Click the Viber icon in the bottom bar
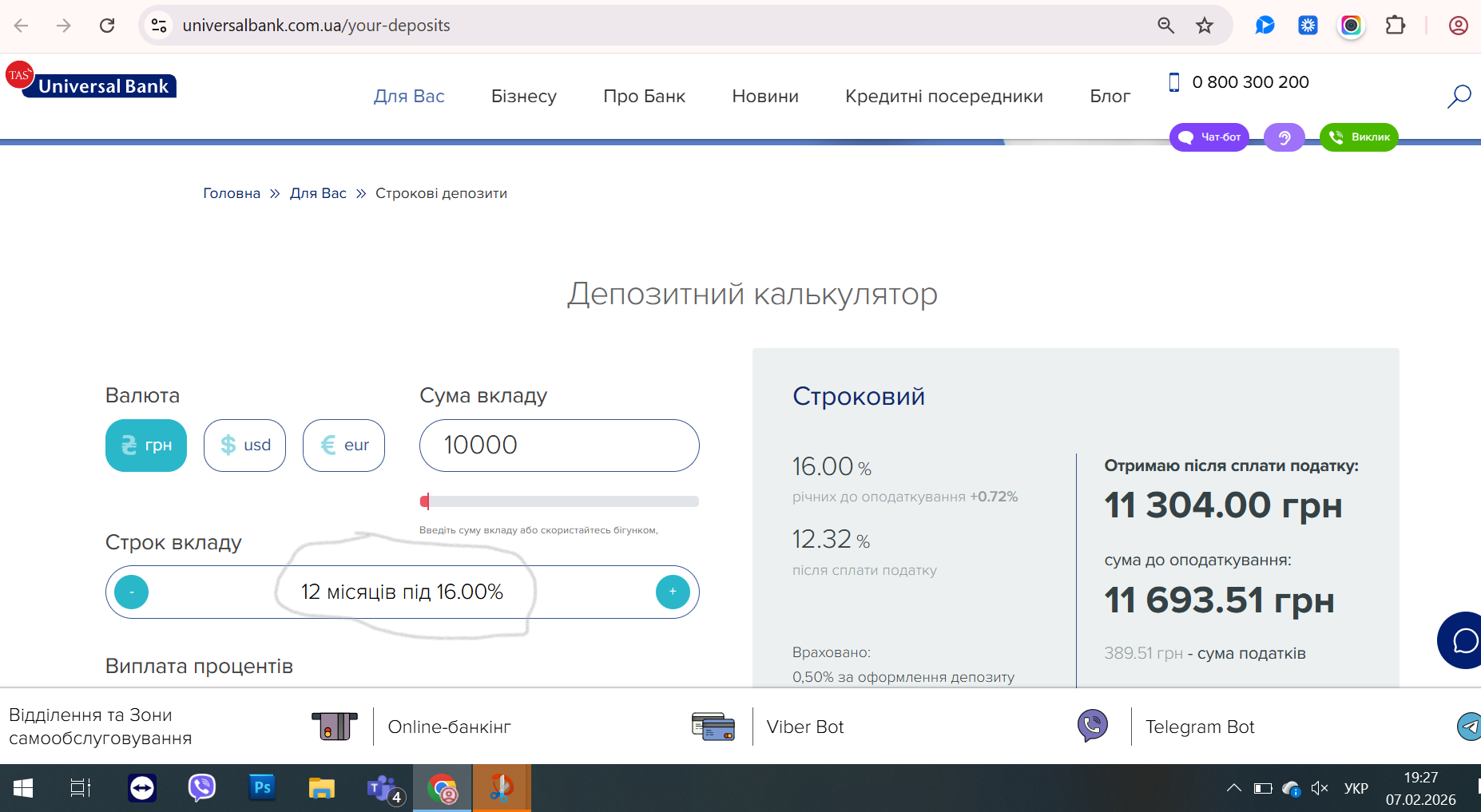Viewport: 1481px width, 812px height. (x=1092, y=726)
